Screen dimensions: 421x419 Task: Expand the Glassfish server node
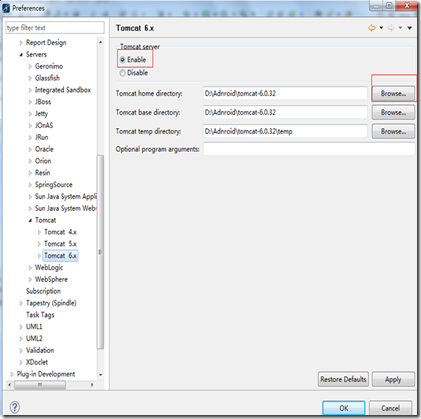pos(30,78)
